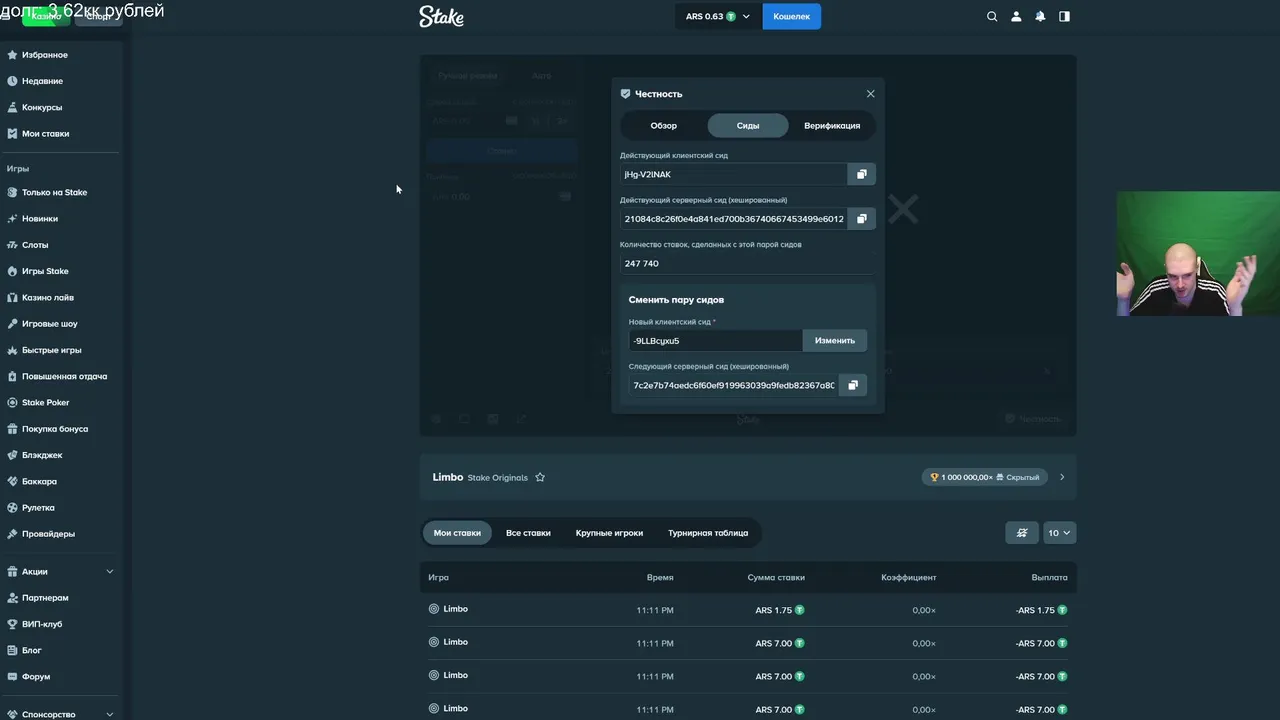Copy the active client seed
This screenshot has height=720, width=1280.
tap(861, 174)
